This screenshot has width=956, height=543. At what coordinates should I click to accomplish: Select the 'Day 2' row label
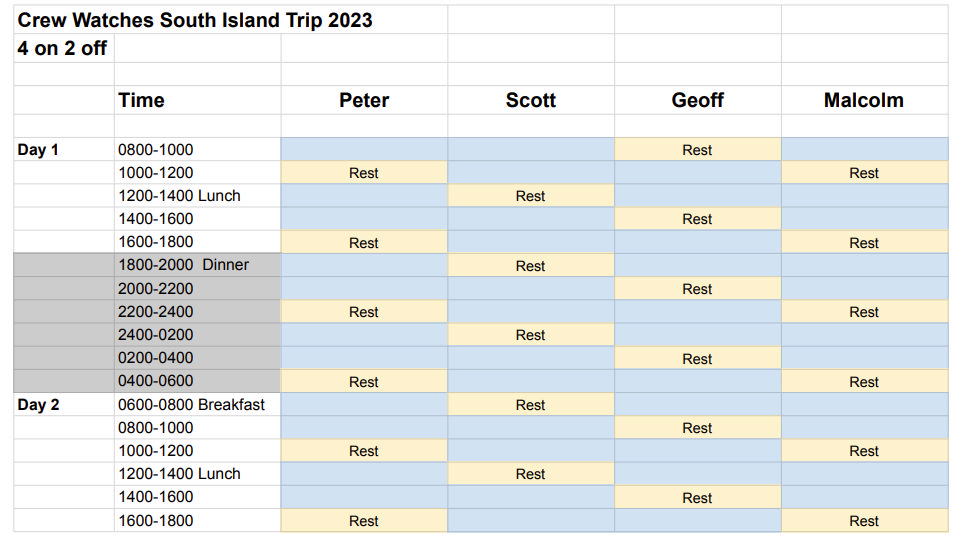coord(39,405)
